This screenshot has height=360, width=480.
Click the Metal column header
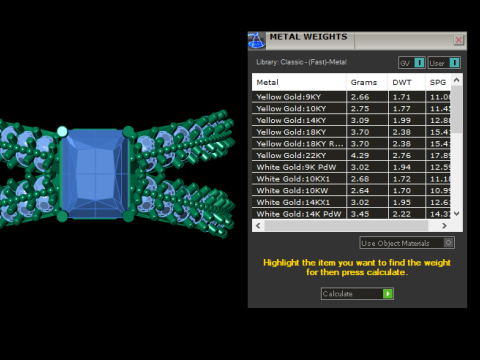pyautogui.click(x=299, y=82)
